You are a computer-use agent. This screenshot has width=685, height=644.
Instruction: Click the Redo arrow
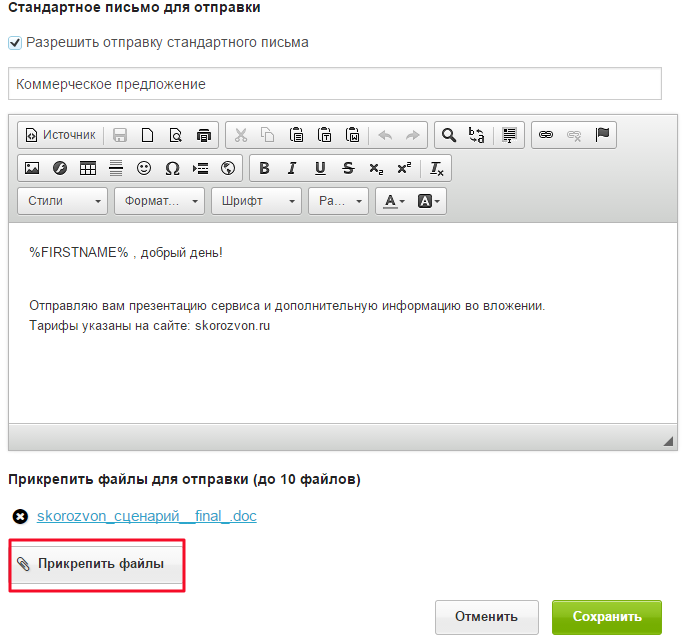point(412,135)
